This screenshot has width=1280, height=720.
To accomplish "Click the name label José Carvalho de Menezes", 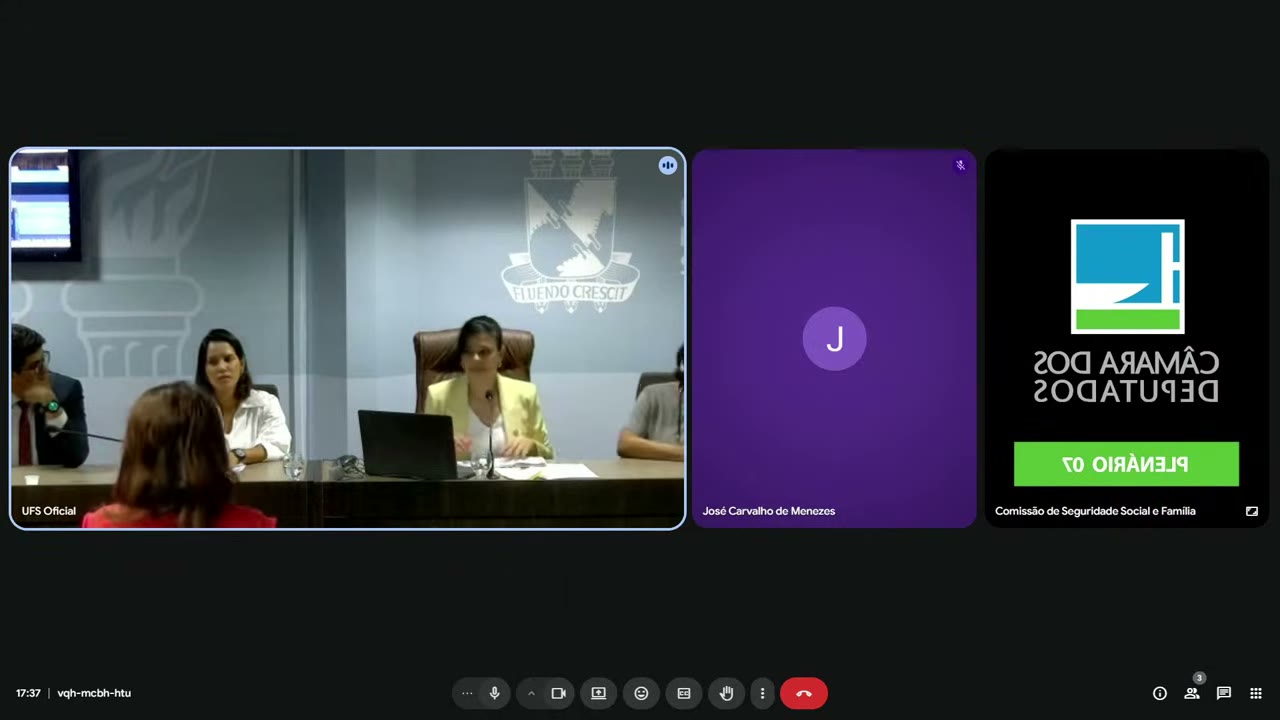I will click(x=769, y=511).
